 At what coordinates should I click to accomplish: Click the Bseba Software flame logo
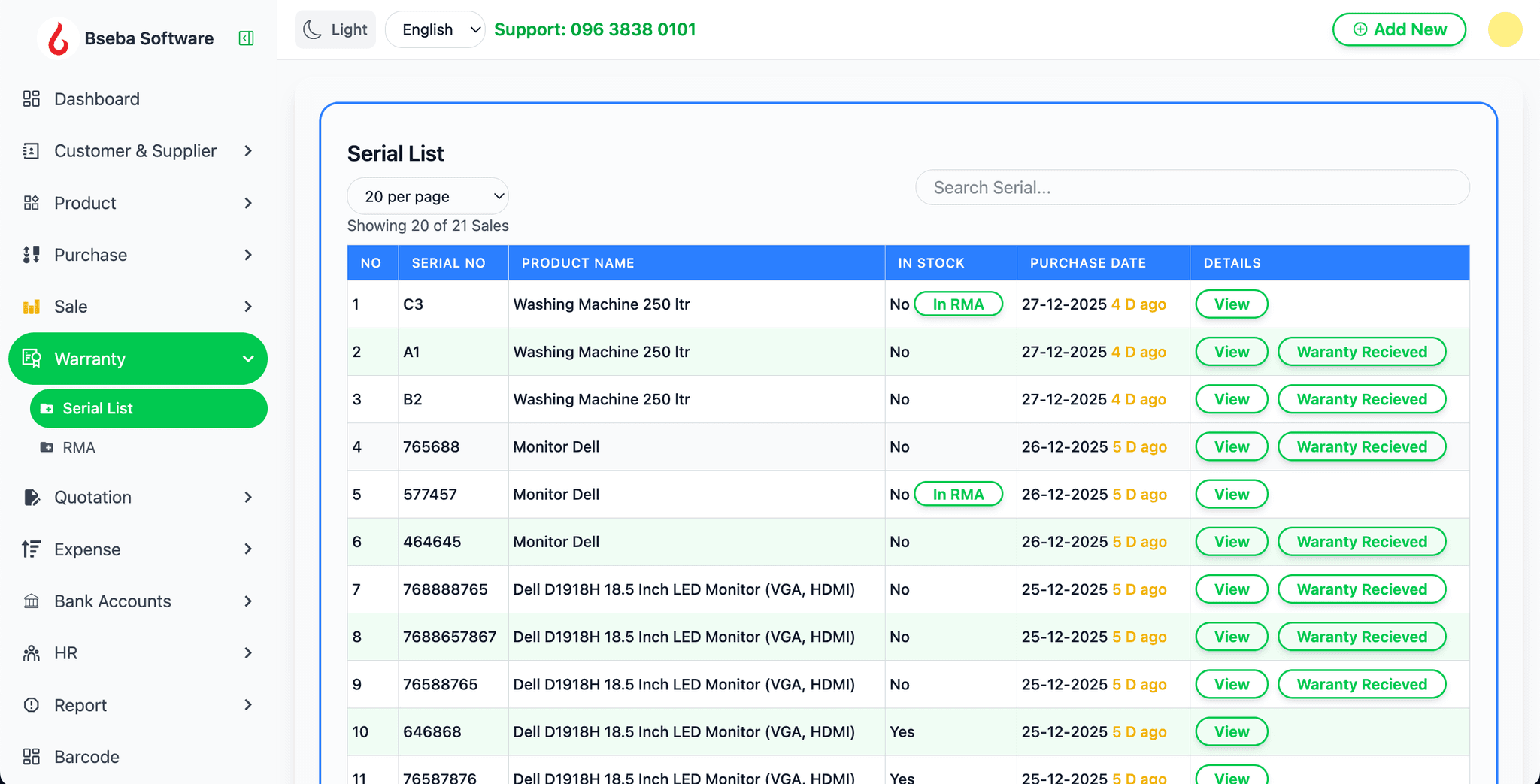[x=58, y=38]
